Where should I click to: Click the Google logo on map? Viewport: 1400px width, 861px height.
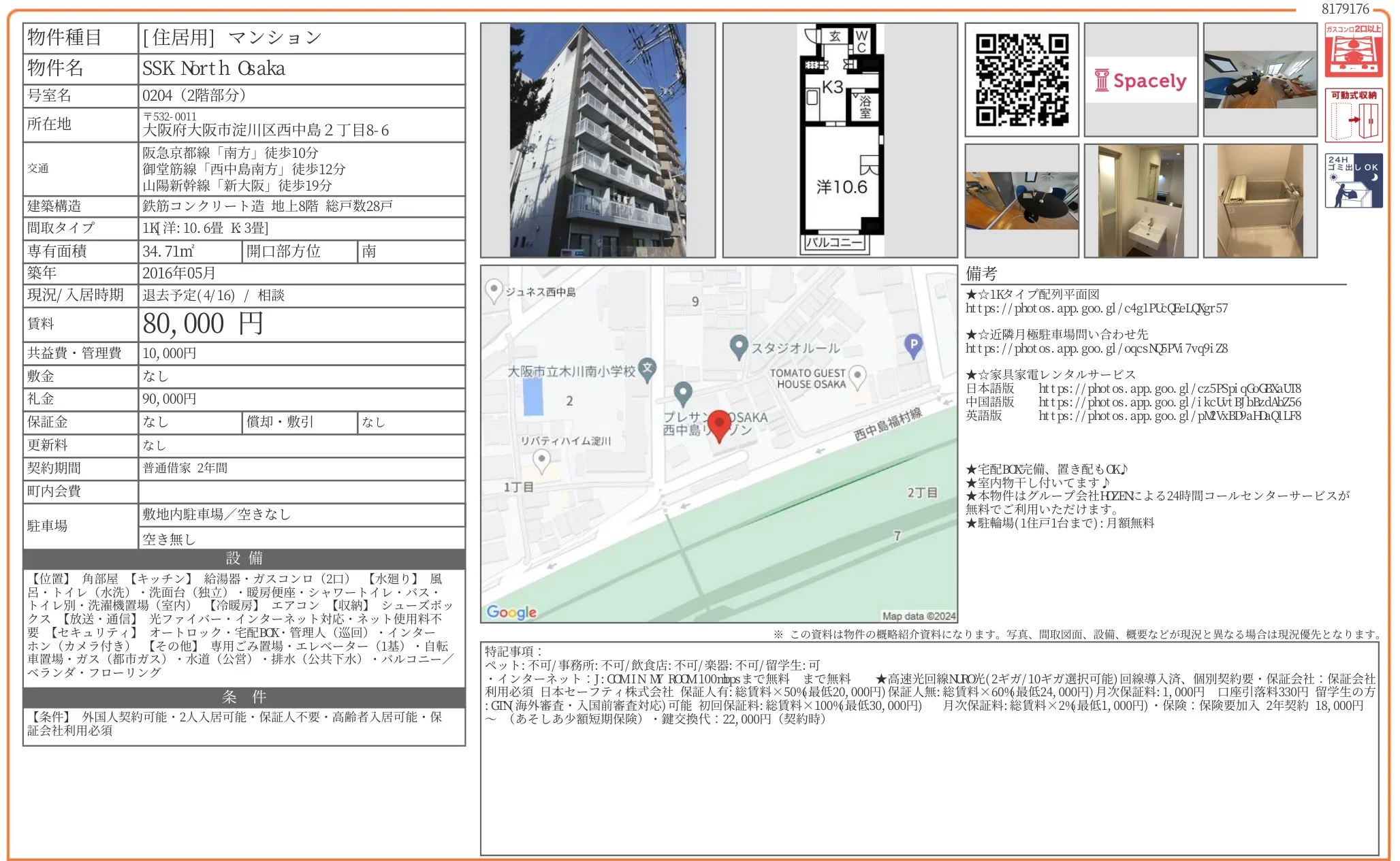pyautogui.click(x=511, y=612)
